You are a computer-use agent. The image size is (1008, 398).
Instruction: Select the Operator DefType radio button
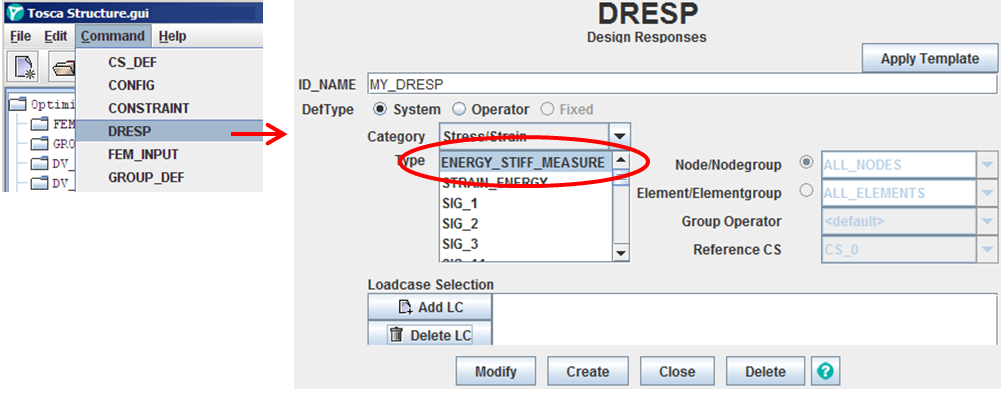coord(459,109)
